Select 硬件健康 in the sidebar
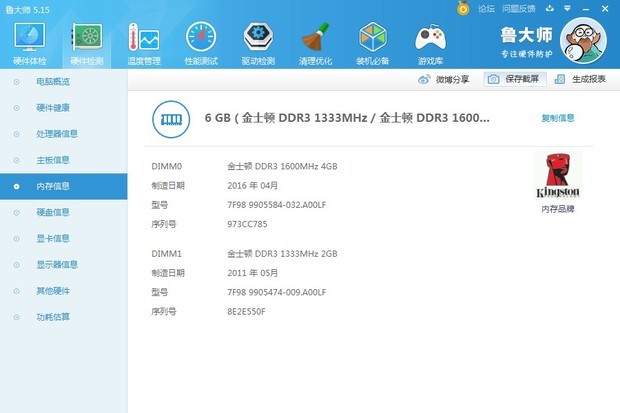Screen dimensions: 620x413 pos(64,108)
